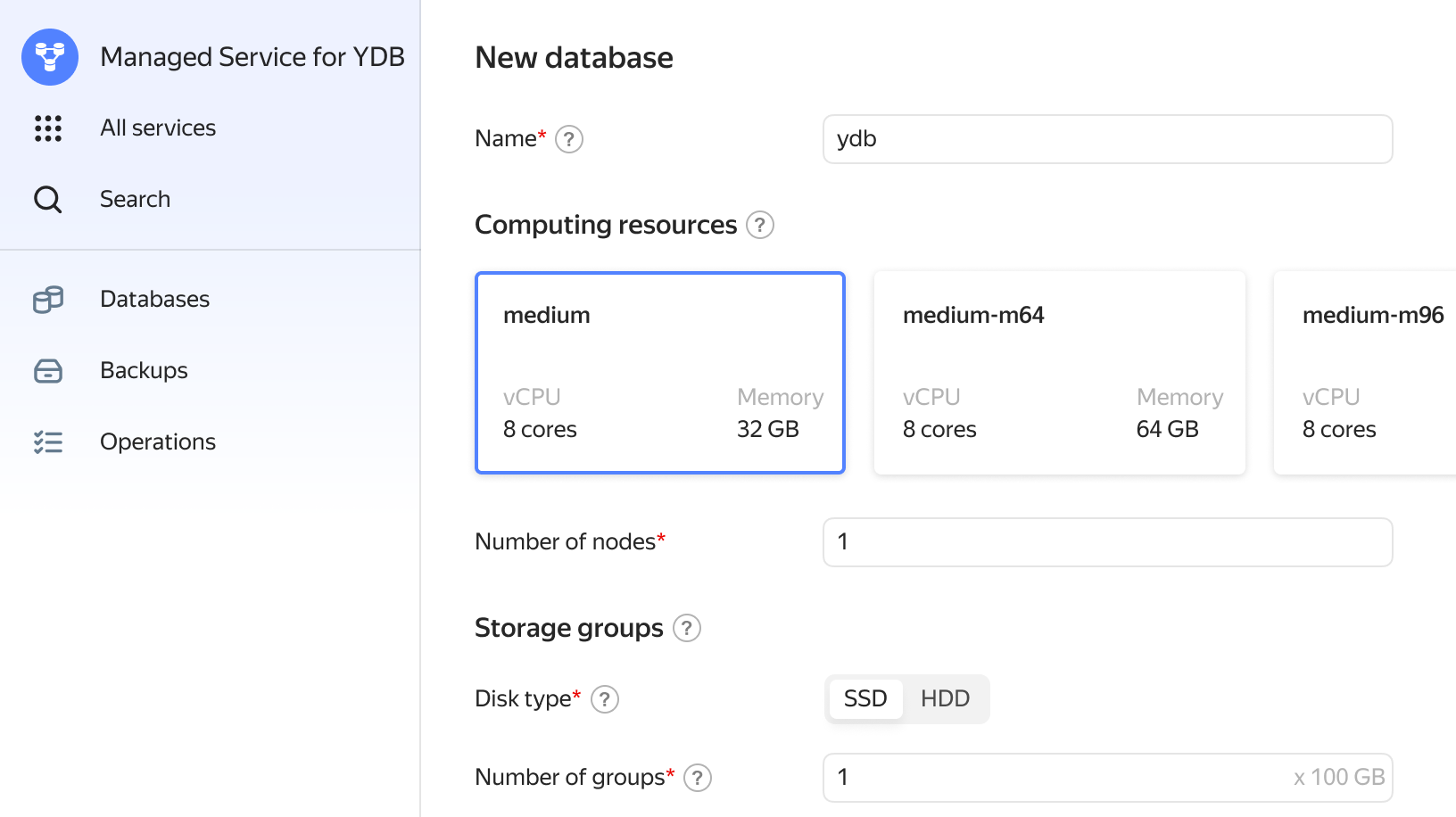
Task: Click the Operations checklist icon
Action: coord(48,442)
